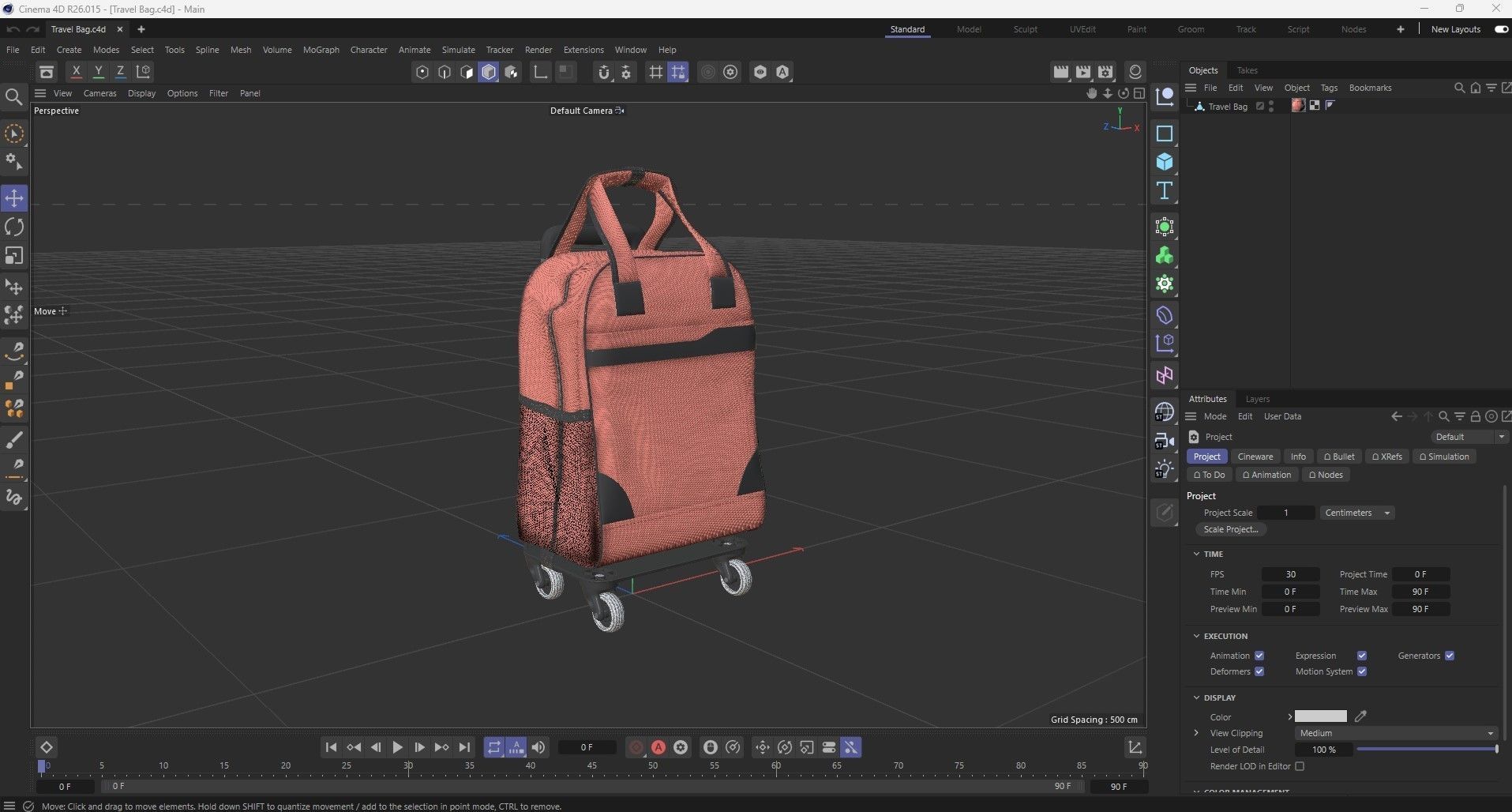The image size is (1512, 812).
Task: Toggle Travel Bag visibility dots
Action: 1271,106
